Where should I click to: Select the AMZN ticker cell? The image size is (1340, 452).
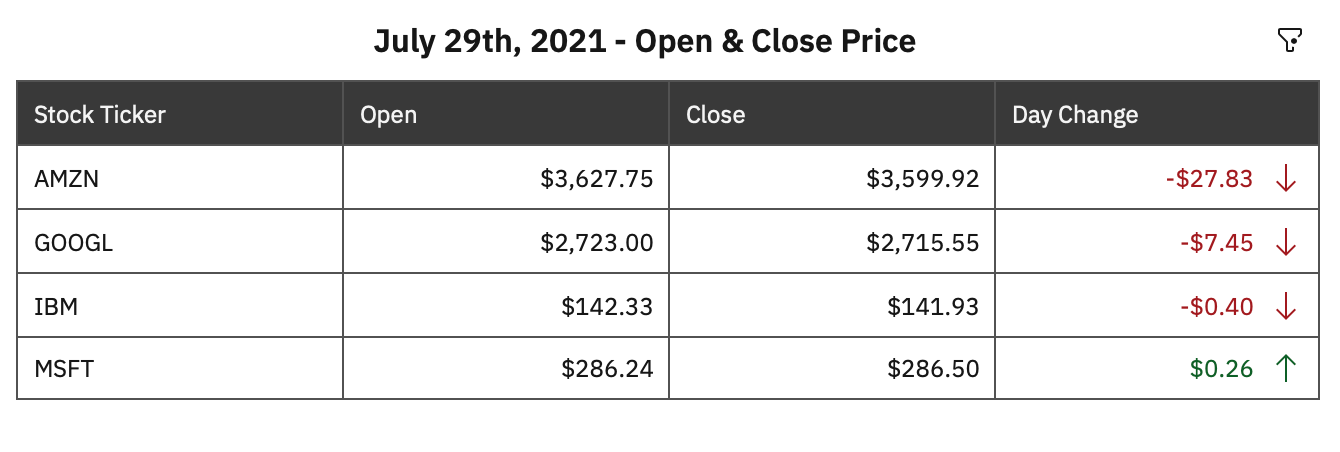66,178
